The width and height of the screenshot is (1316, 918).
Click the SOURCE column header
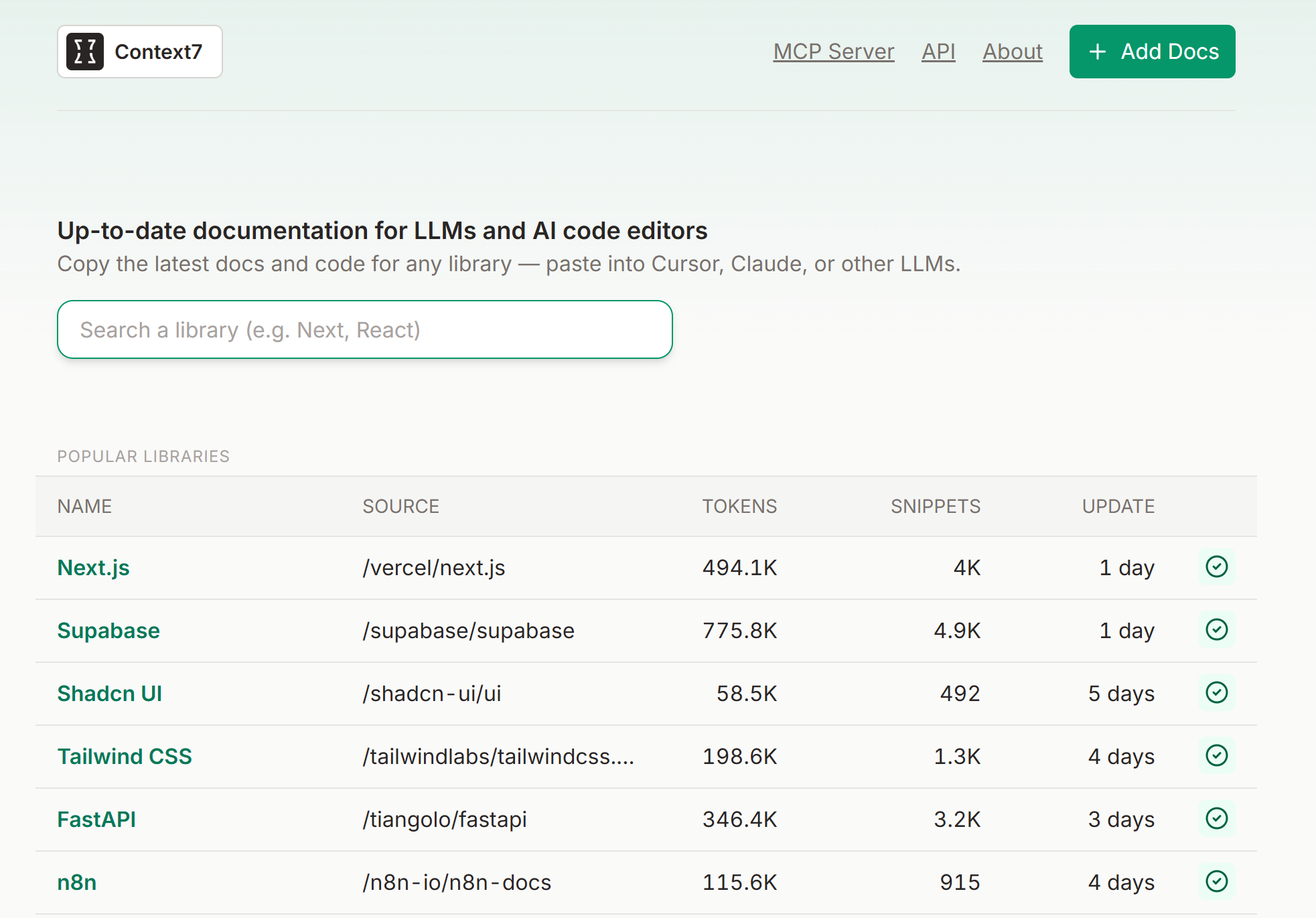click(401, 506)
